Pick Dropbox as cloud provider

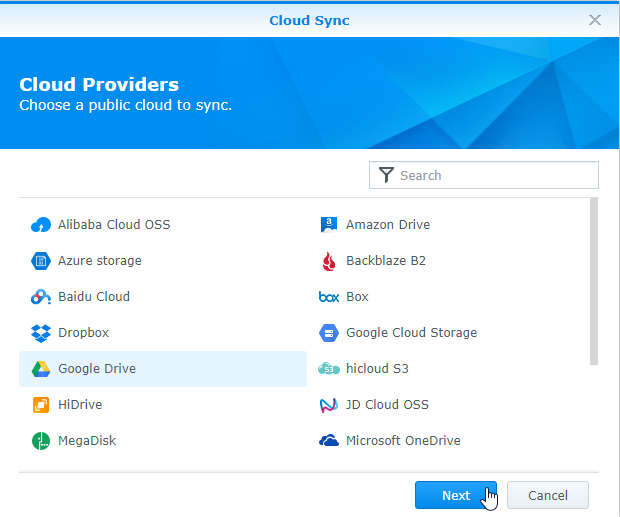163,333
